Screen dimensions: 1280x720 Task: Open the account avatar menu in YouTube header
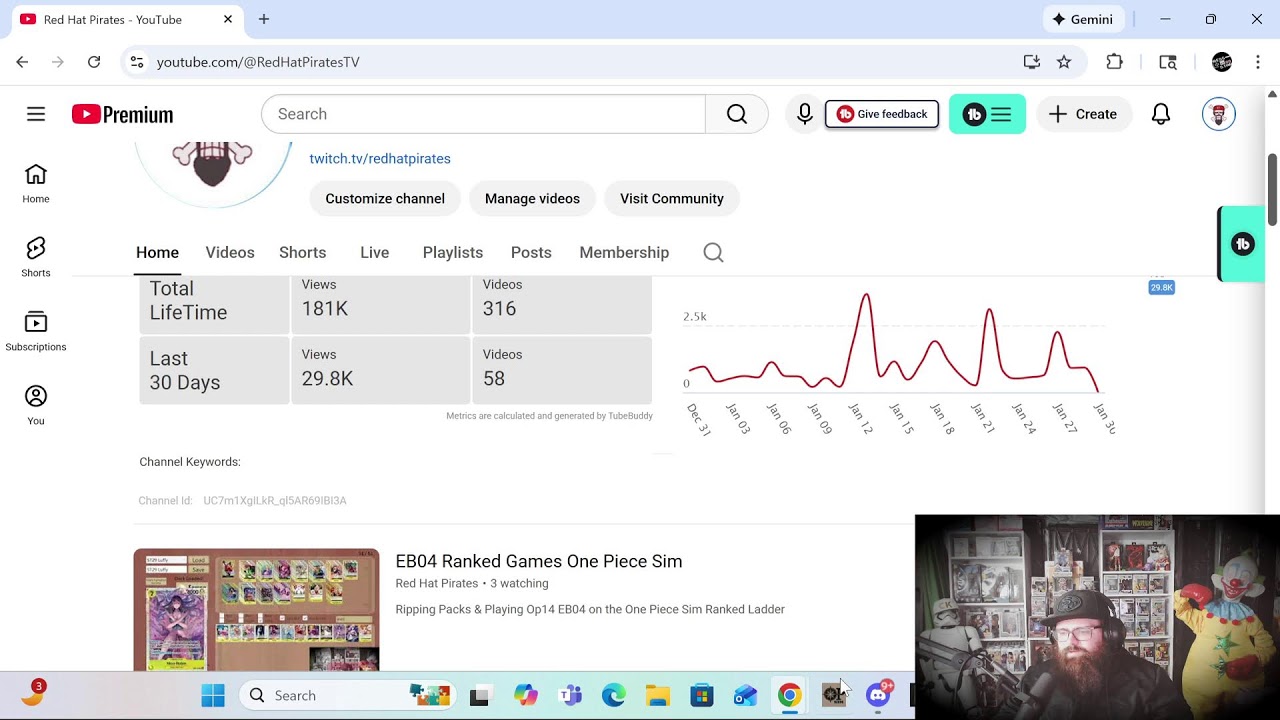coord(1218,114)
